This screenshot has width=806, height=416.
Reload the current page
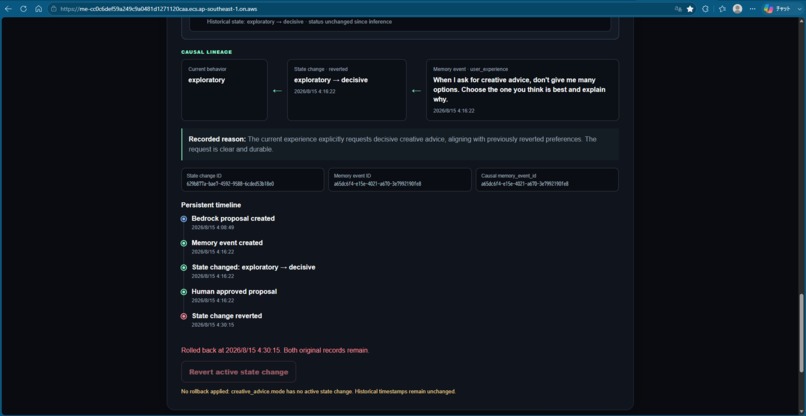pyautogui.click(x=23, y=9)
